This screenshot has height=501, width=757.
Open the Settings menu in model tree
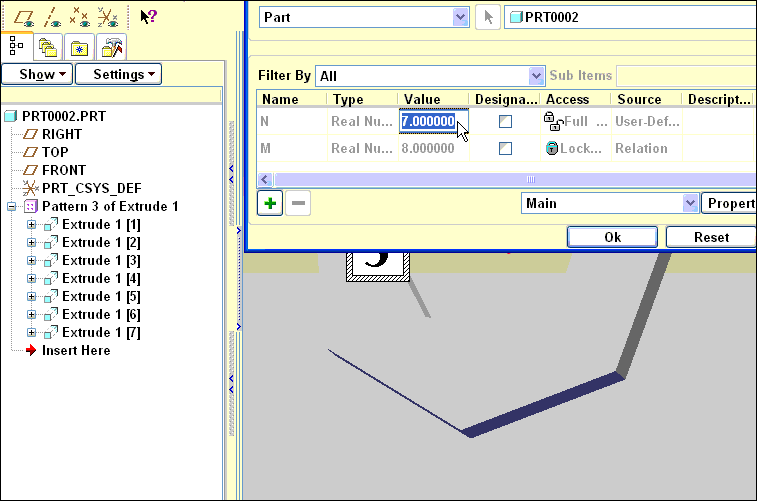(x=125, y=74)
